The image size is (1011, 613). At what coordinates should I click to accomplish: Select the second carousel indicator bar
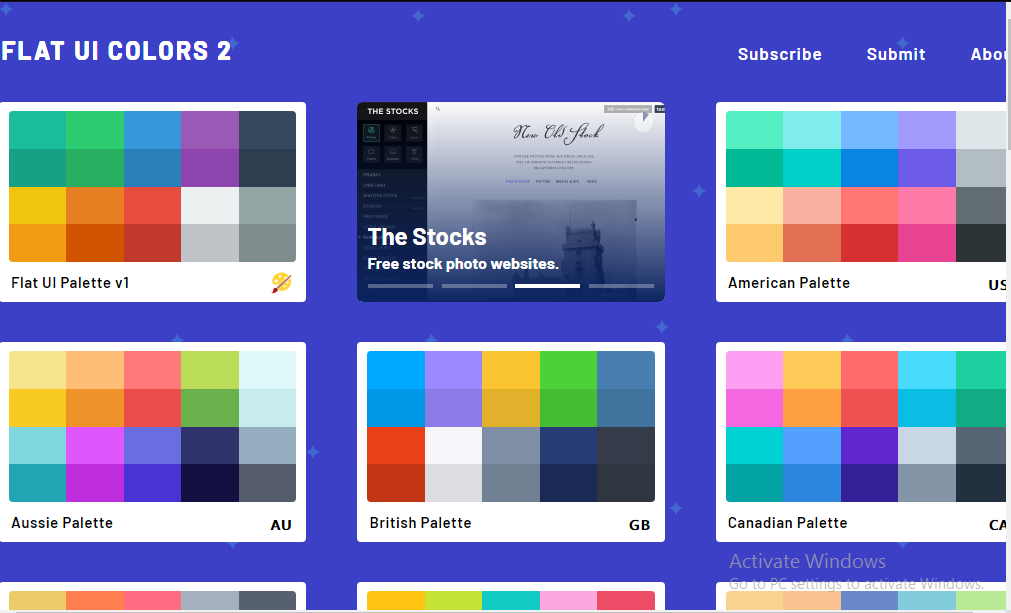pos(474,286)
